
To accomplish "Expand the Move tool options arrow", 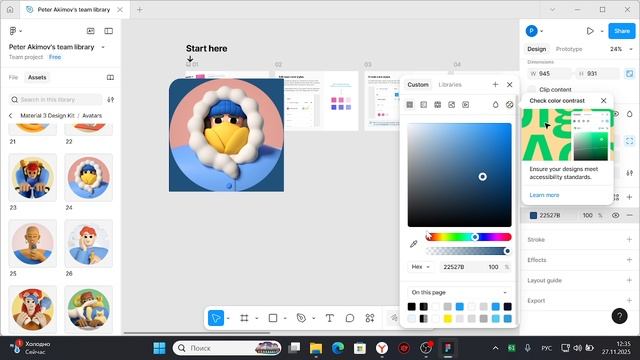I will [x=228, y=318].
